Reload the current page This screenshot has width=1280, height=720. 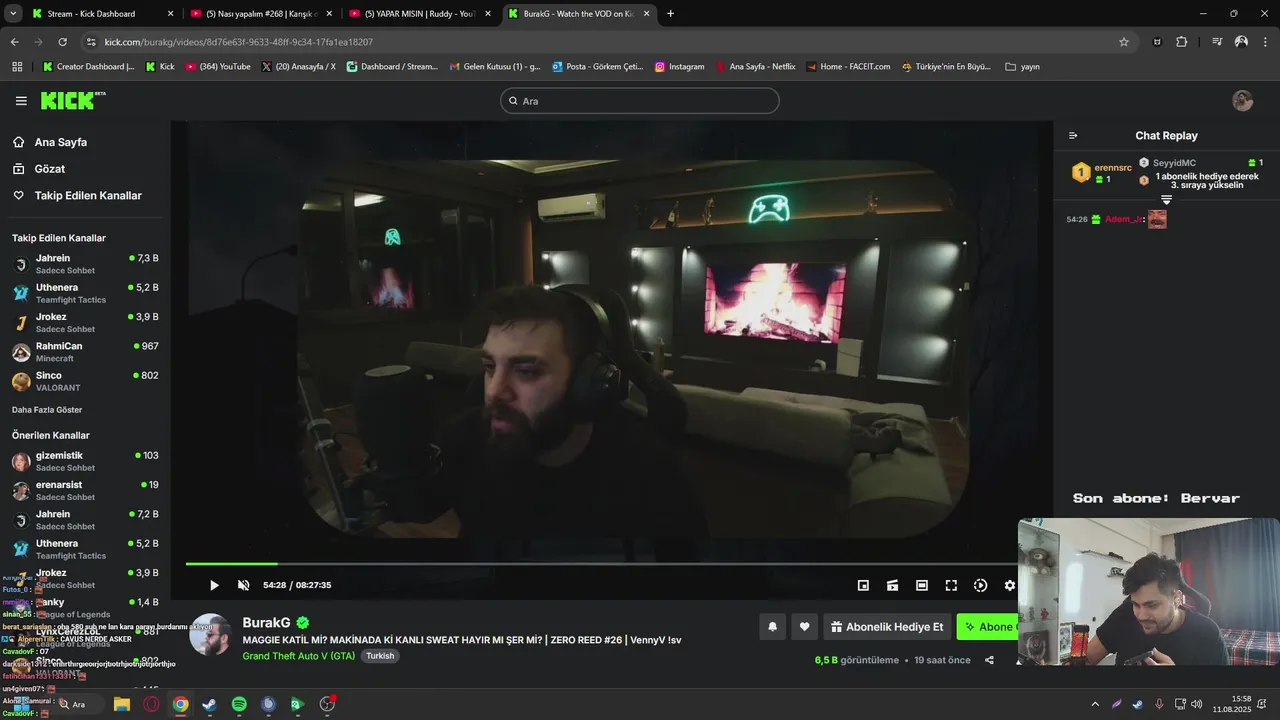[x=62, y=42]
